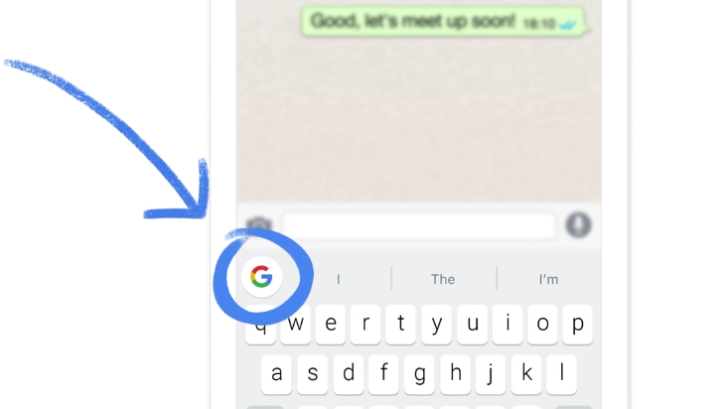
Task: Choose the "I'm" word suggestion
Action: tap(549, 279)
